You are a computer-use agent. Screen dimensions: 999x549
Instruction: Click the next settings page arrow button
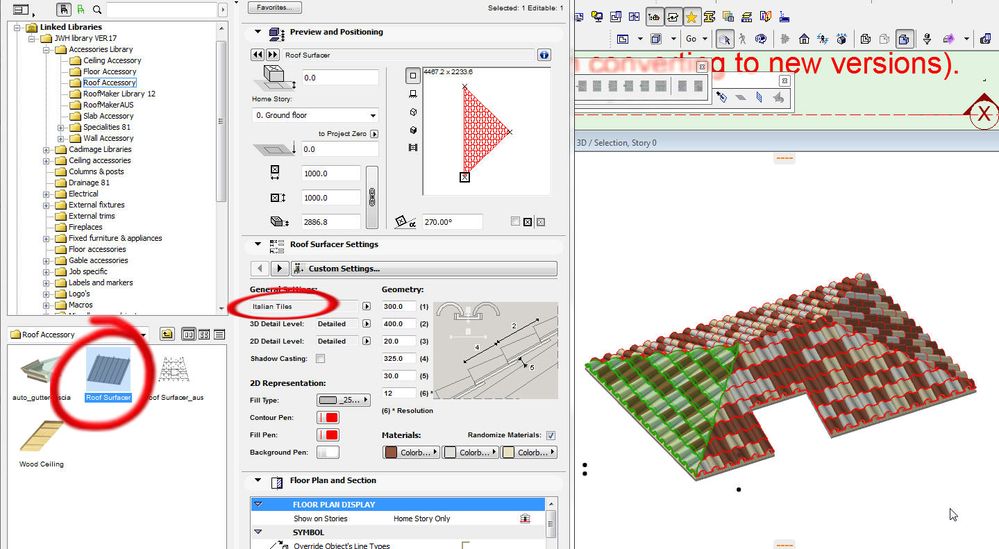click(x=279, y=269)
